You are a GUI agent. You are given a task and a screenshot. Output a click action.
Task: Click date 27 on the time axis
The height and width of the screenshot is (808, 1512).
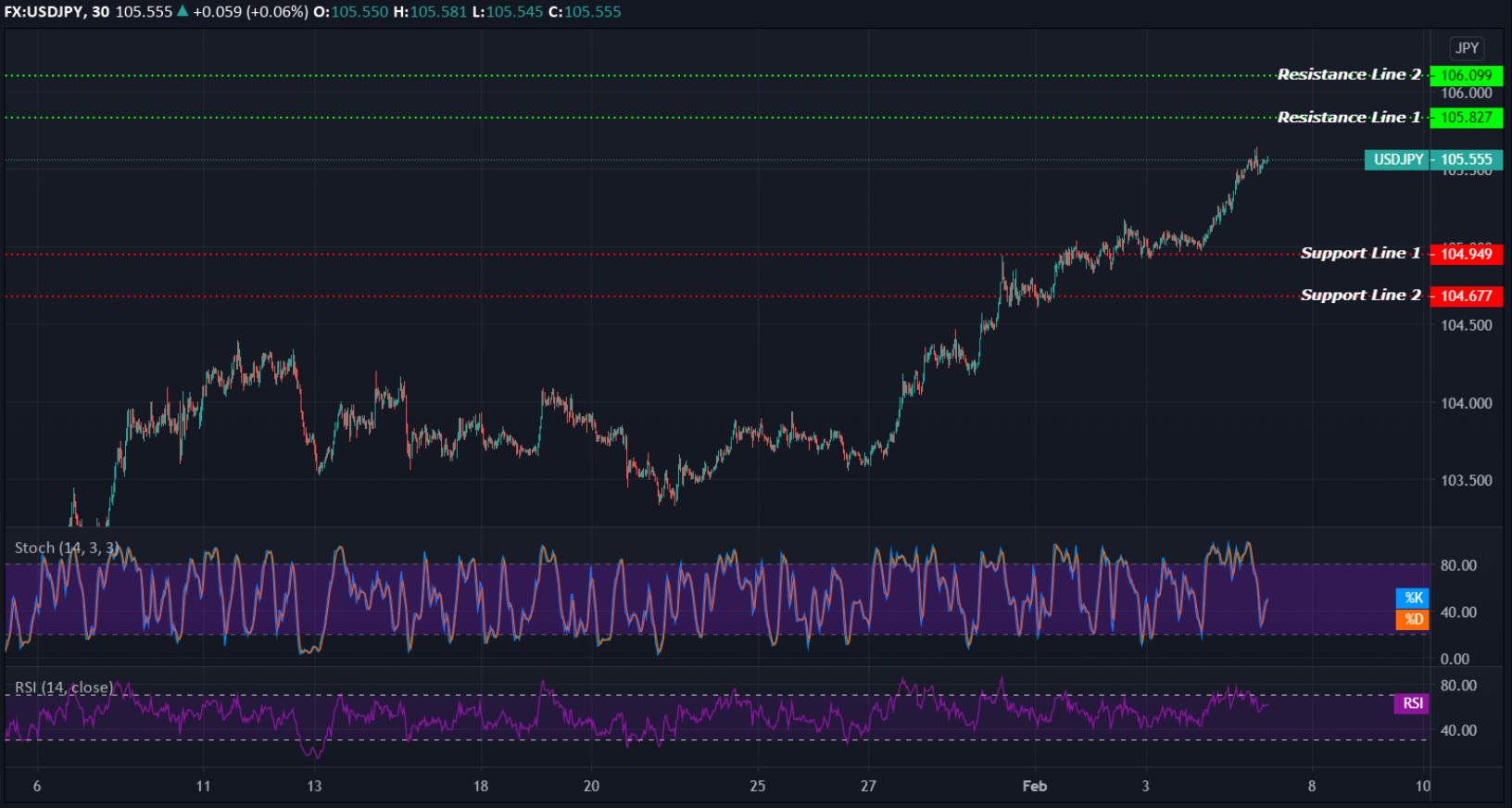pos(868,786)
